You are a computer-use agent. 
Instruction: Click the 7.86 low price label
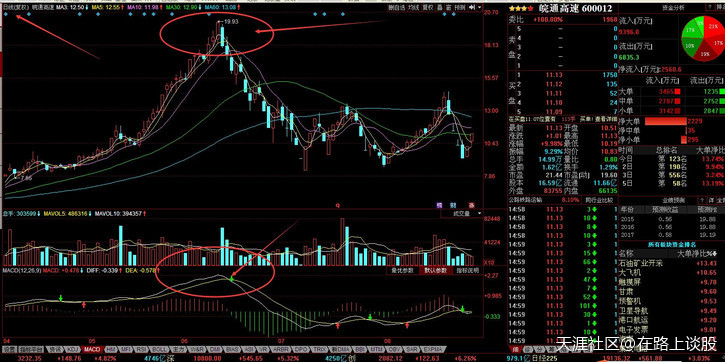click(26, 177)
